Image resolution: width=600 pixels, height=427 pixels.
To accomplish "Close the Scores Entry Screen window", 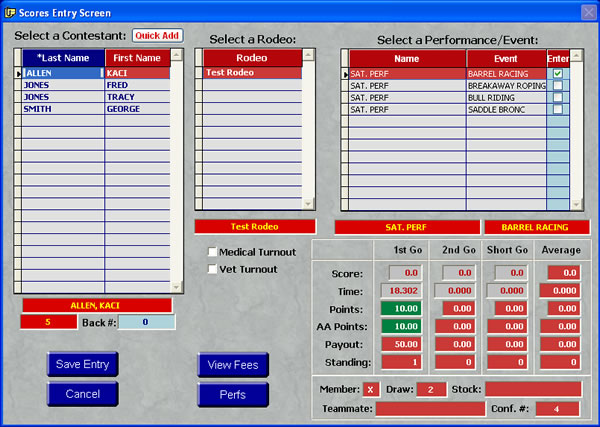I will (588, 12).
